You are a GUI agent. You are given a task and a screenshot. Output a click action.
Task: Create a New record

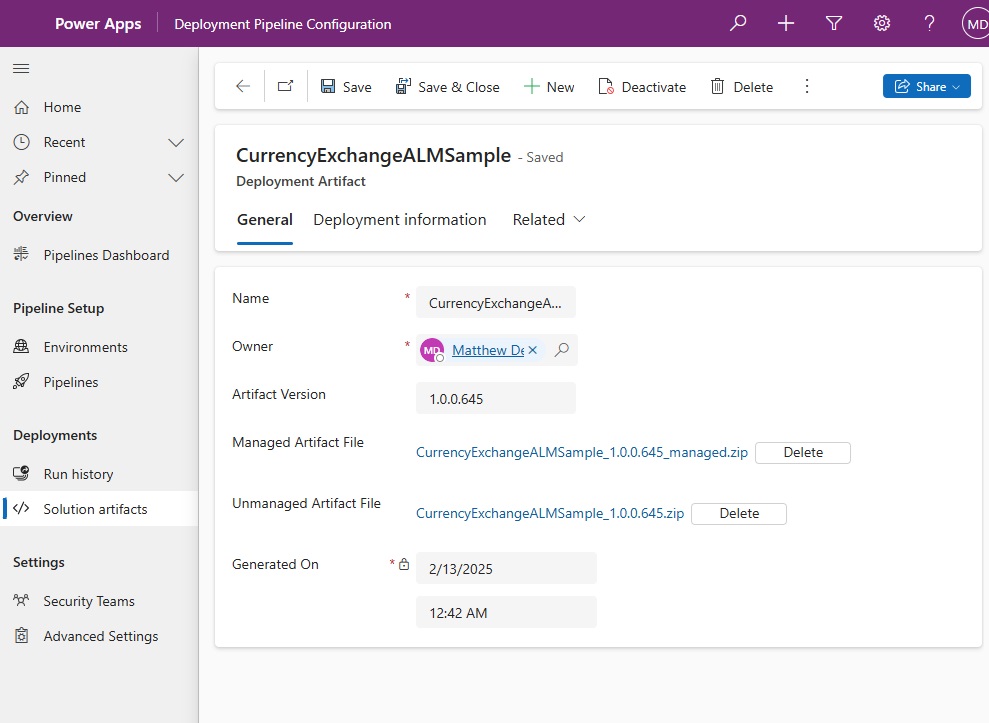549,86
